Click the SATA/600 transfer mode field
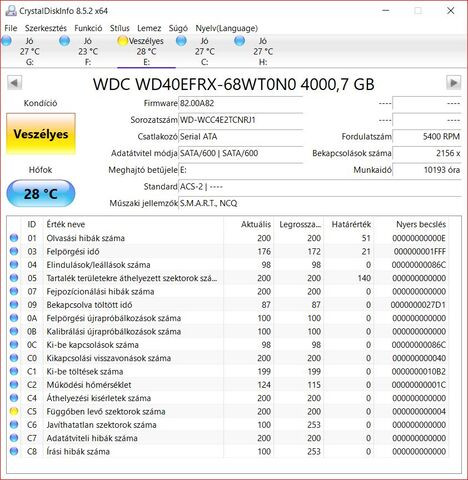 point(241,153)
